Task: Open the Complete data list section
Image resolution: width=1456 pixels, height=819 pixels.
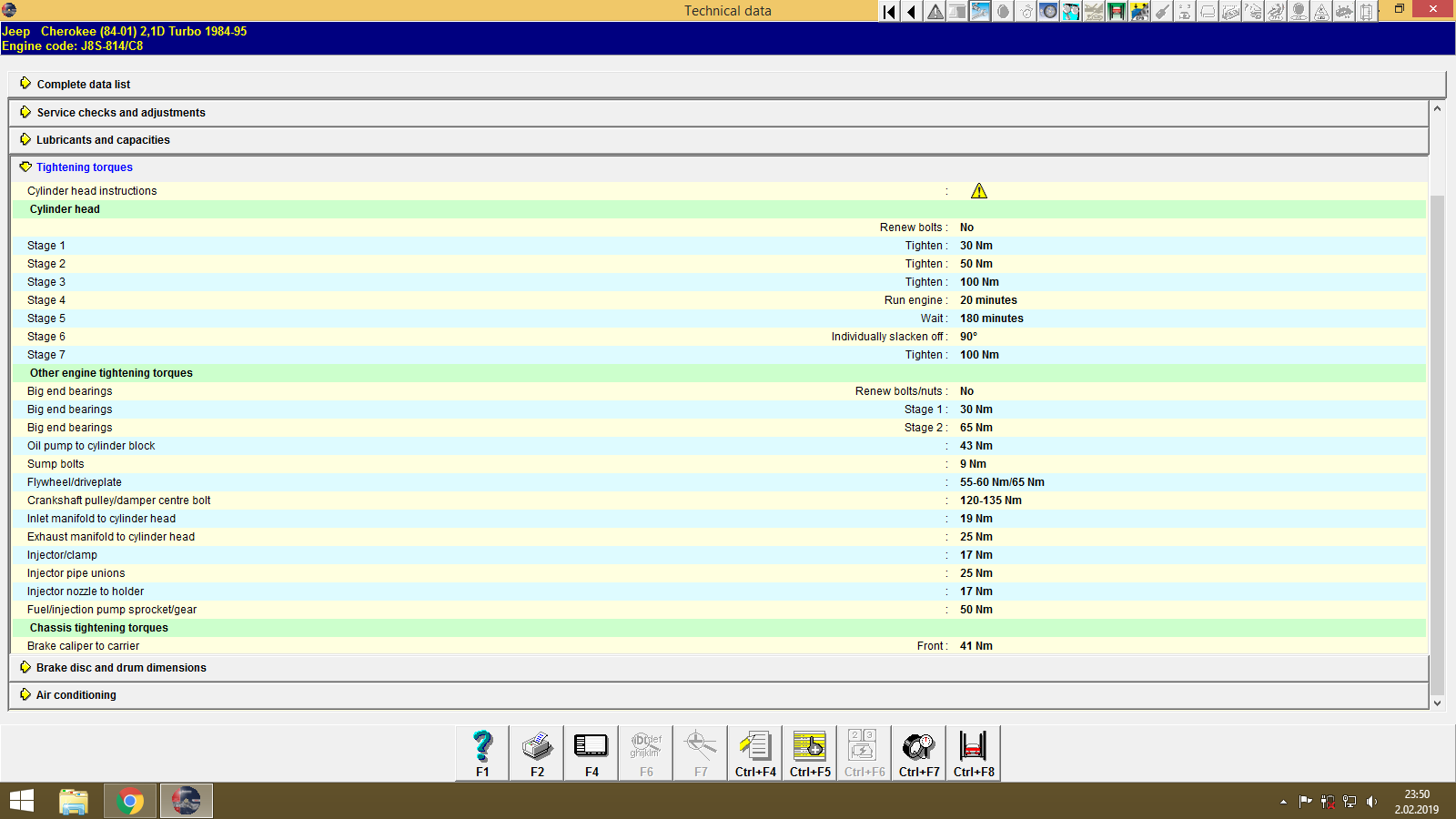Action: (x=83, y=84)
